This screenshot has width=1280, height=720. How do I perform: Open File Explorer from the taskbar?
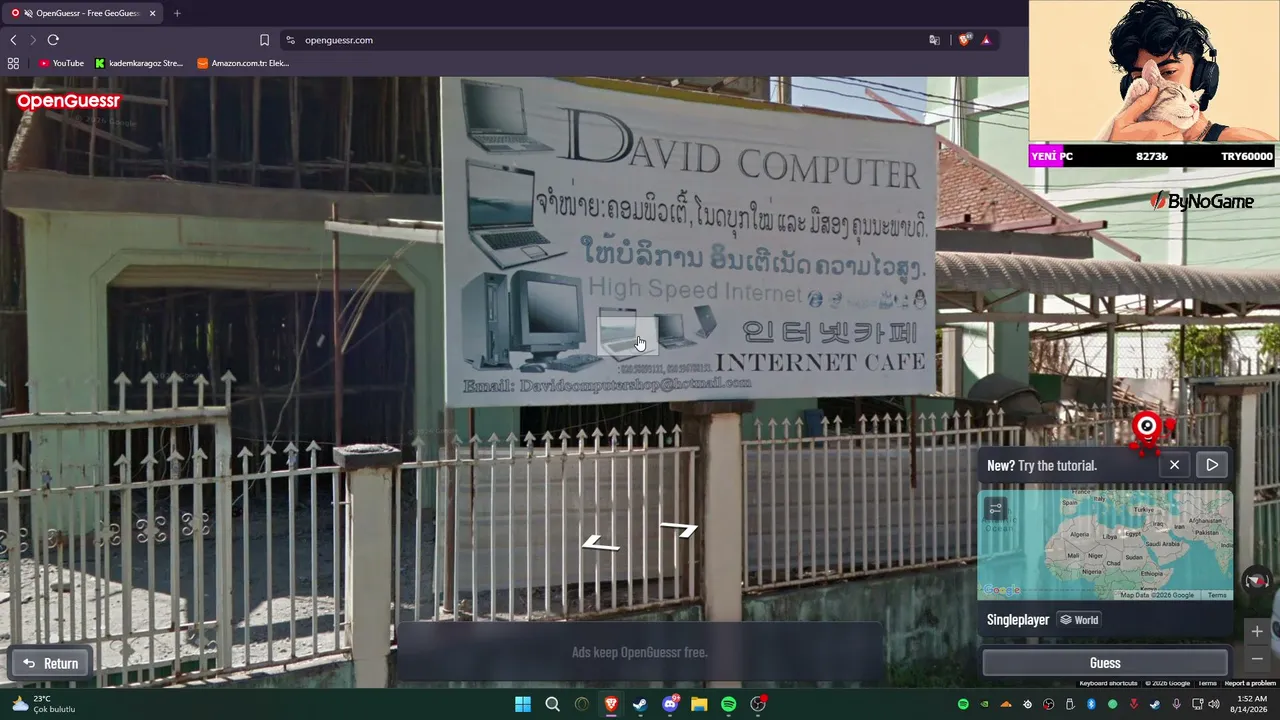click(699, 704)
